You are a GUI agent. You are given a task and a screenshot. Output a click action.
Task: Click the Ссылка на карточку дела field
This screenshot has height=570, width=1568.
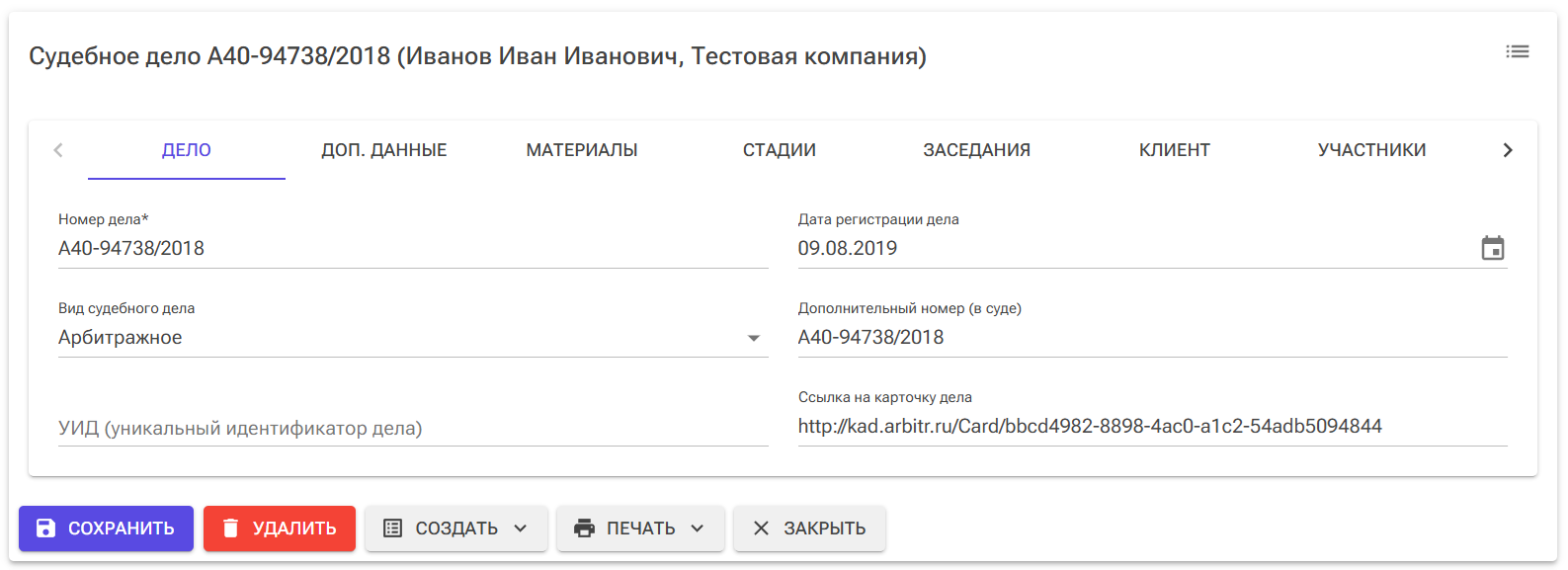pyautogui.click(x=1151, y=427)
